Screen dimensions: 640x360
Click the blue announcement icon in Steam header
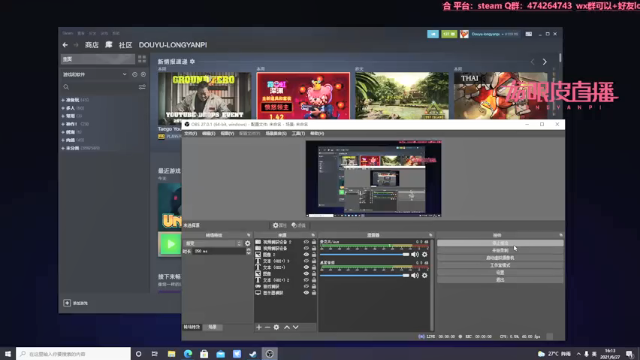433,34
